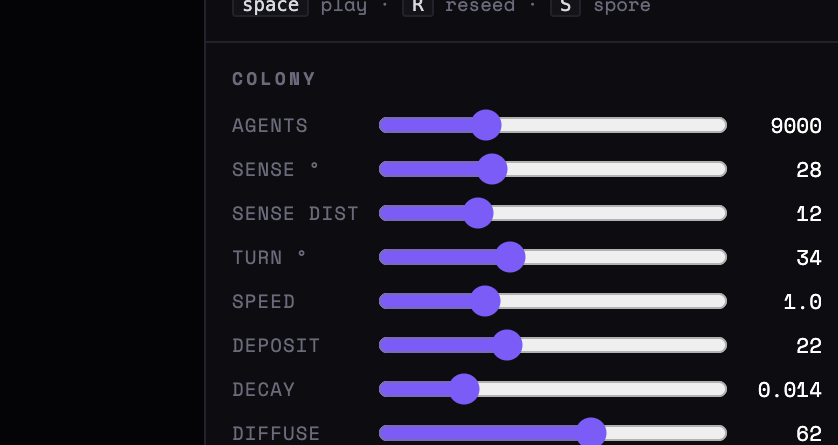Screen dimensions: 838x445
Task: Select the DECAY slider handle
Action: [464, 389]
